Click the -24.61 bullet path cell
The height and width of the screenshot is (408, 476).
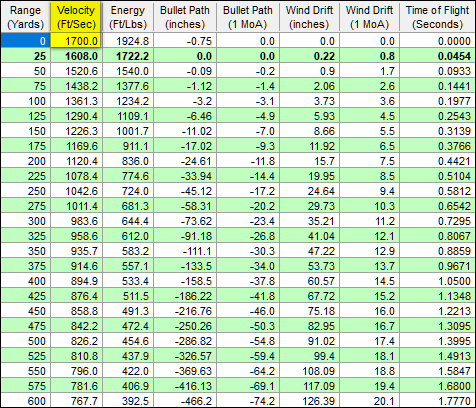point(185,161)
